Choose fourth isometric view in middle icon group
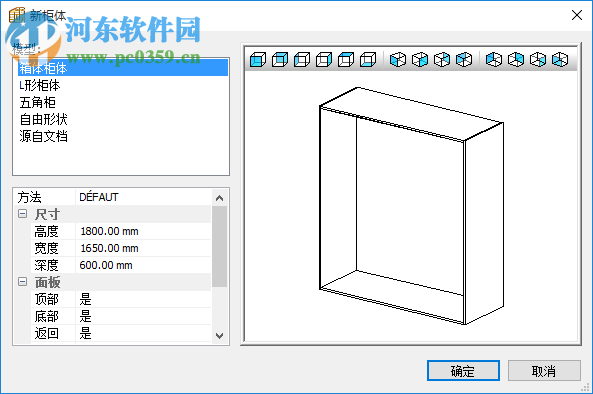The height and width of the screenshot is (394, 593). 464,60
